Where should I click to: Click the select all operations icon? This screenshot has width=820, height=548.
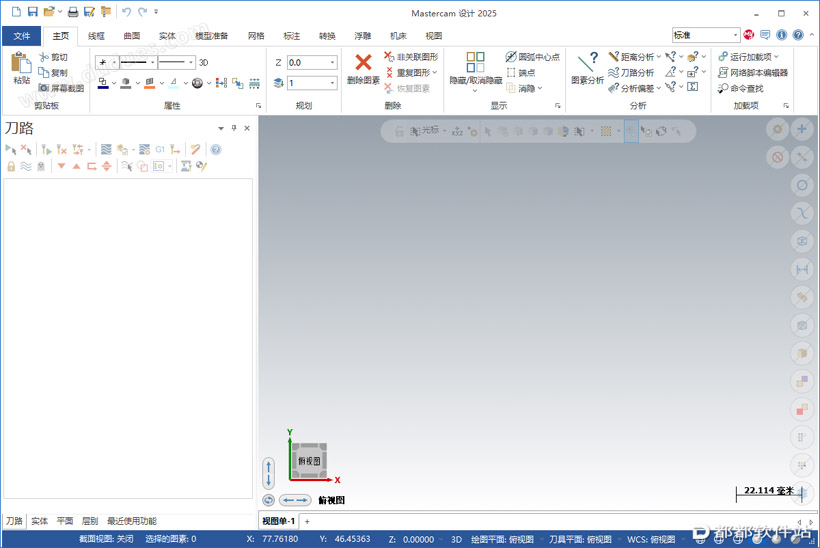click(x=10, y=150)
